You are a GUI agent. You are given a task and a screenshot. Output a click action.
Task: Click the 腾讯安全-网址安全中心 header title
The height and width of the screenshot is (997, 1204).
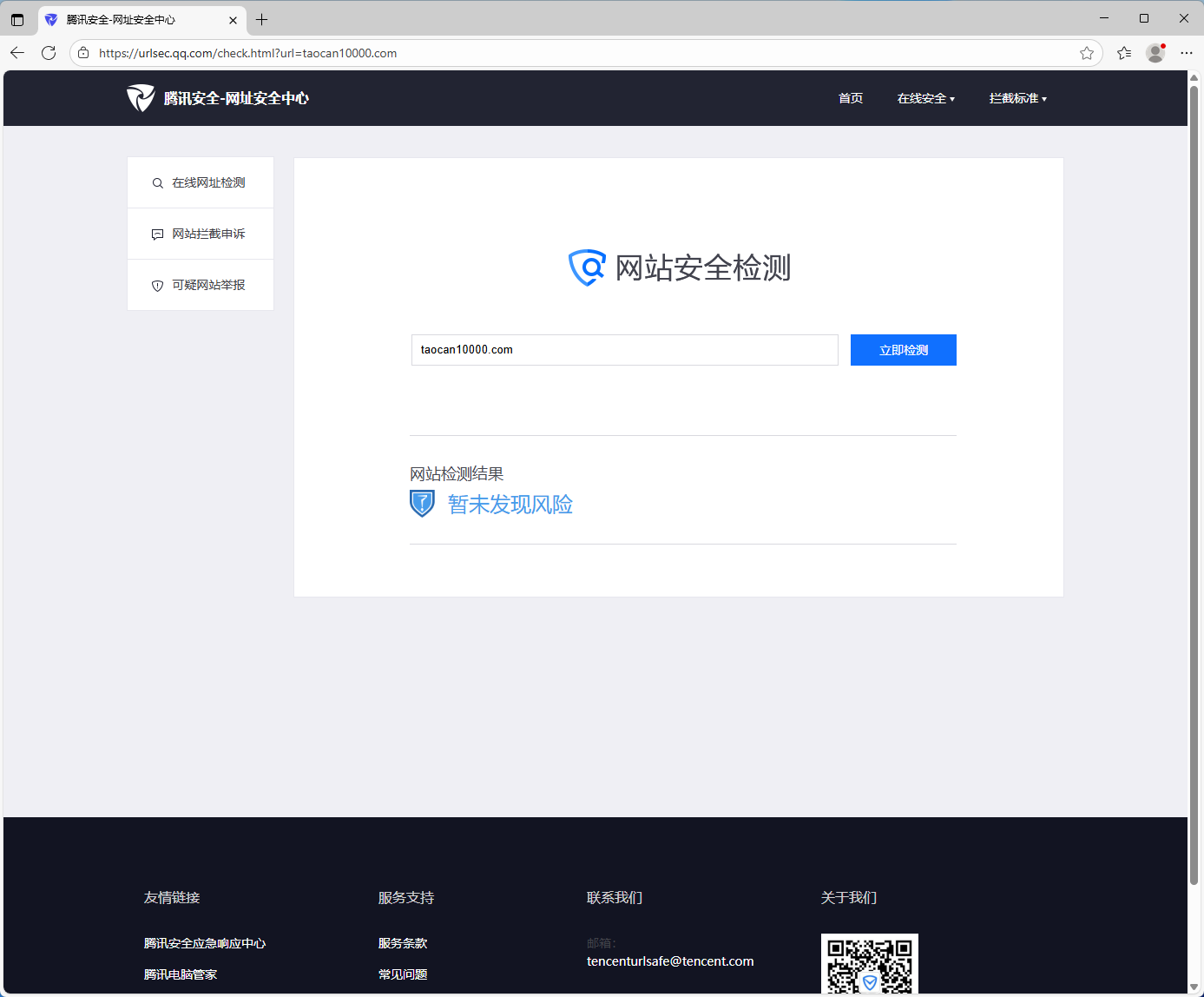pyautogui.click(x=236, y=98)
